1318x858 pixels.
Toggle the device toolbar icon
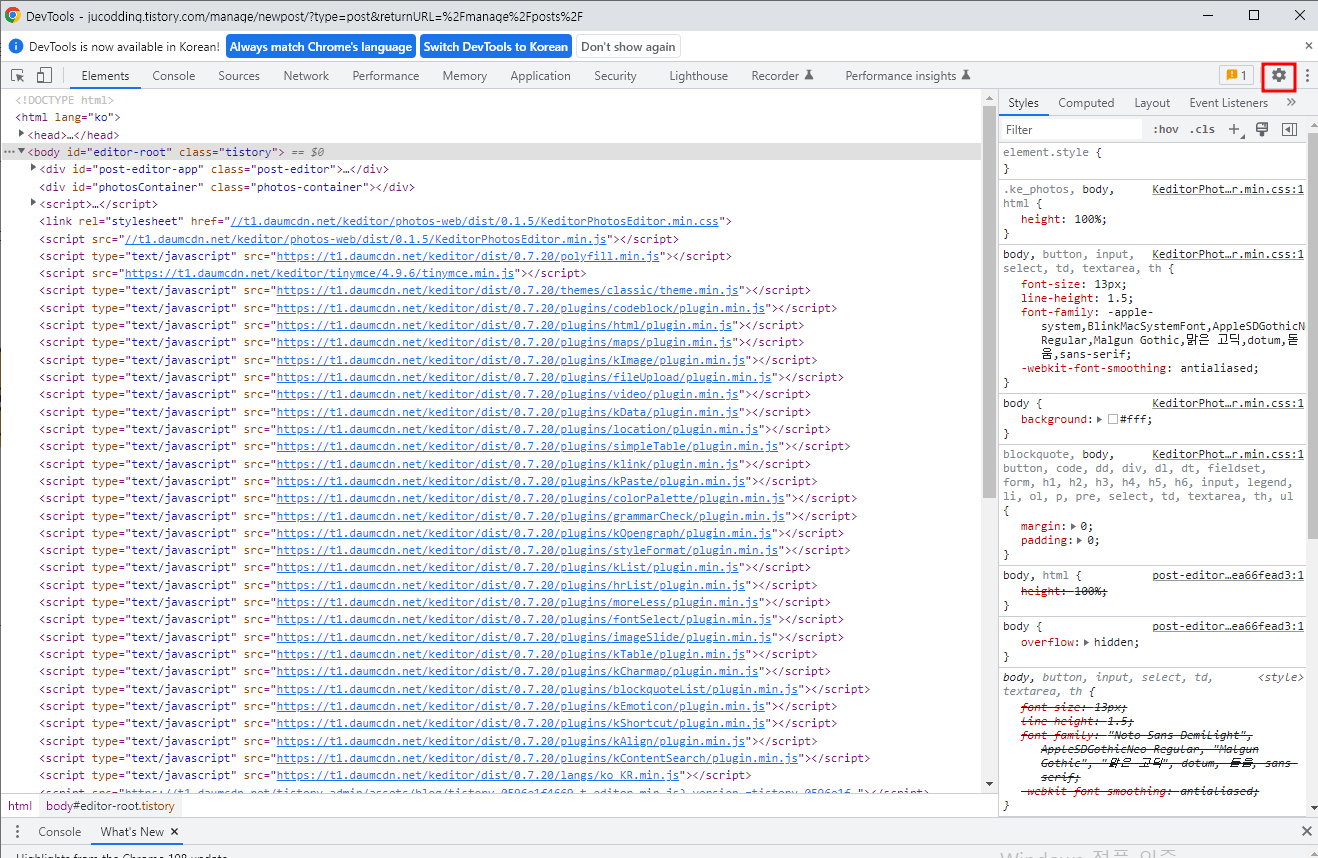(44, 76)
